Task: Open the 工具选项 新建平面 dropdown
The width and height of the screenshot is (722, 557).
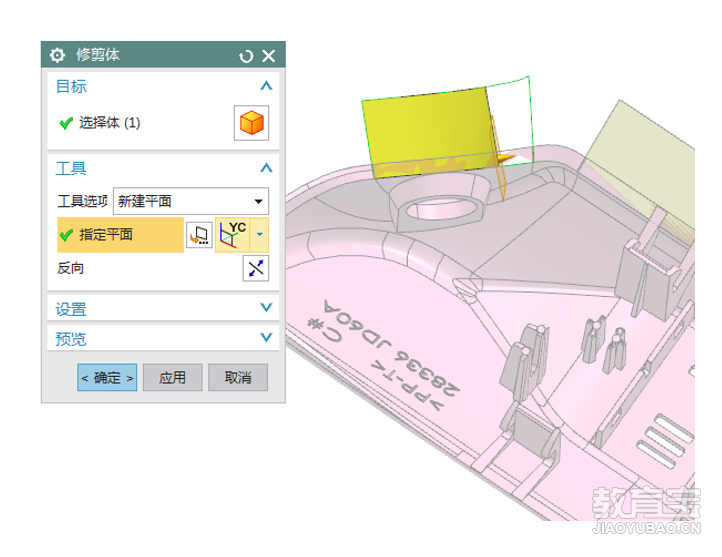Action: pyautogui.click(x=191, y=201)
